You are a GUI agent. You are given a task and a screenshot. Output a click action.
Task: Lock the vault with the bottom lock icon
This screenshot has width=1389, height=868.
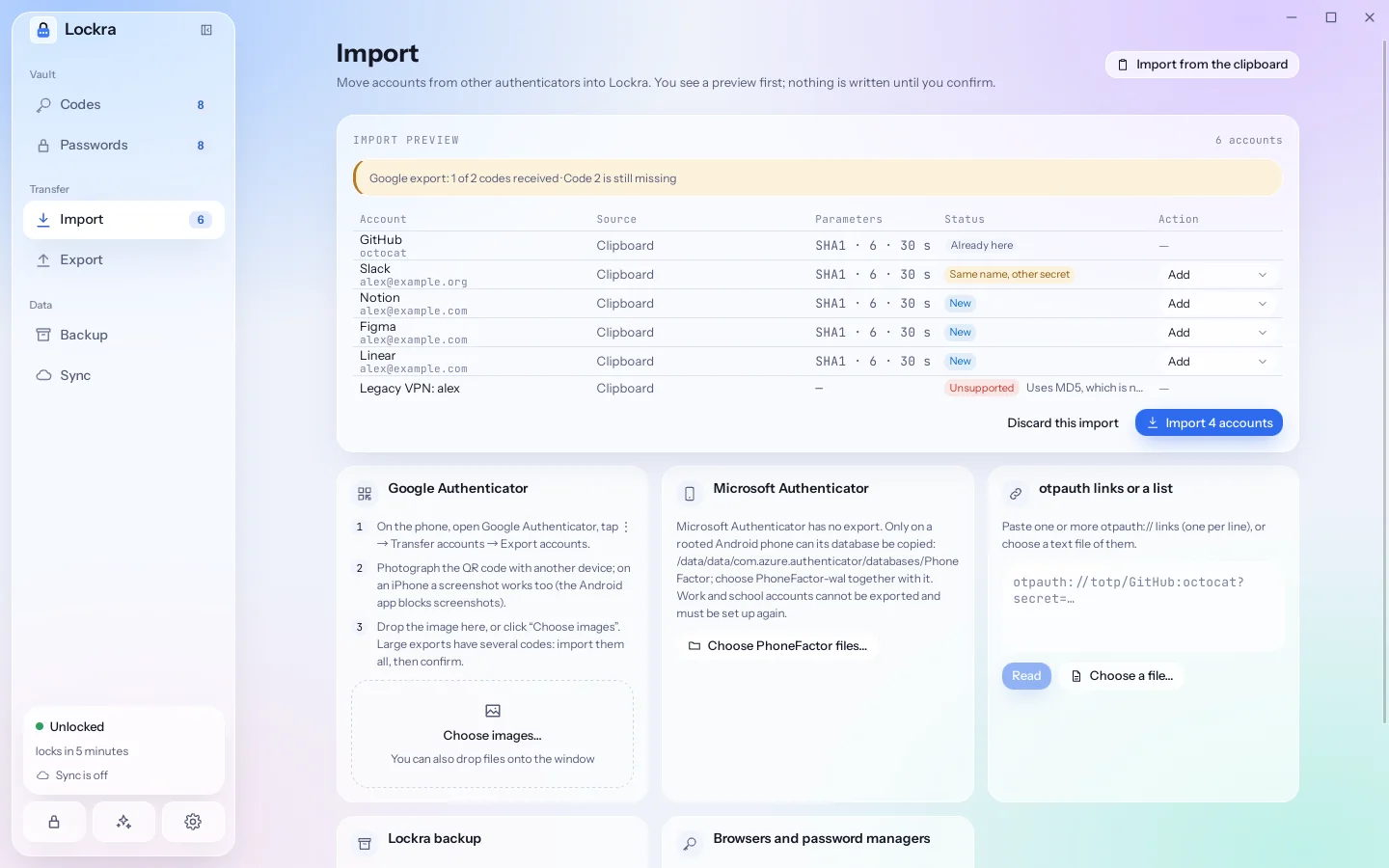54,822
